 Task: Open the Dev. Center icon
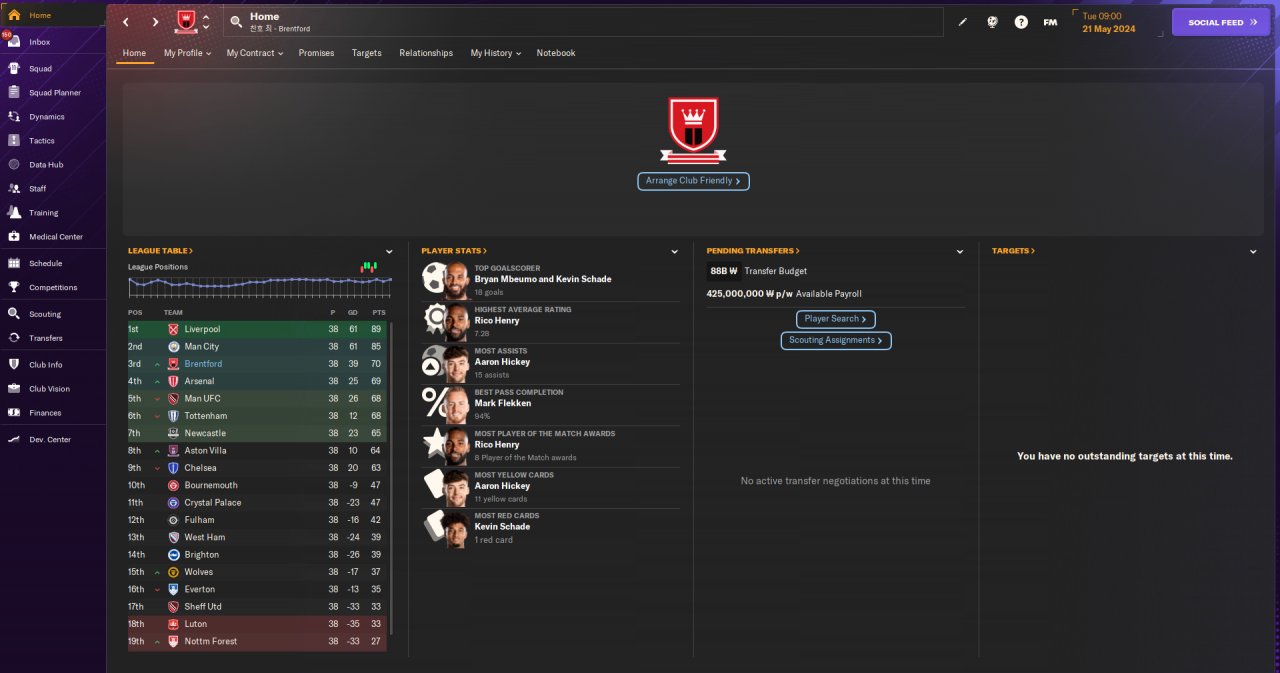(x=14, y=440)
